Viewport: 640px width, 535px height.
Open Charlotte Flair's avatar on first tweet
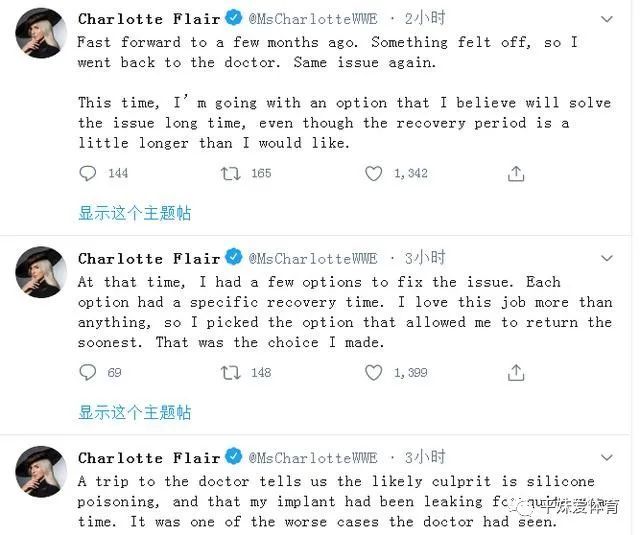tap(41, 34)
